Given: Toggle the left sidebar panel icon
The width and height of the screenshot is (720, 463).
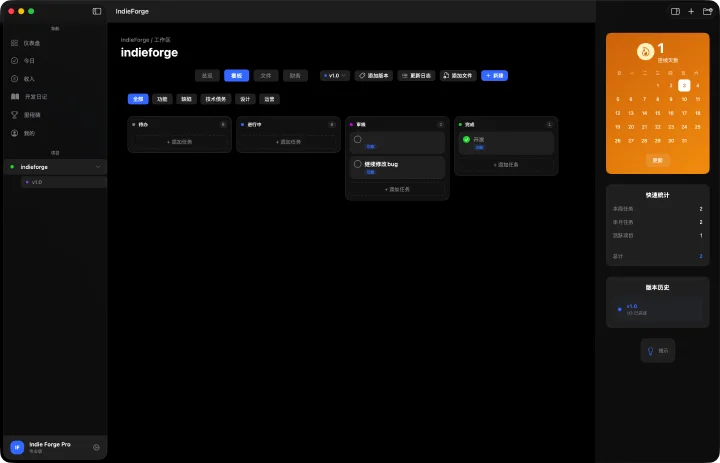Looking at the screenshot, I should coord(97,11).
